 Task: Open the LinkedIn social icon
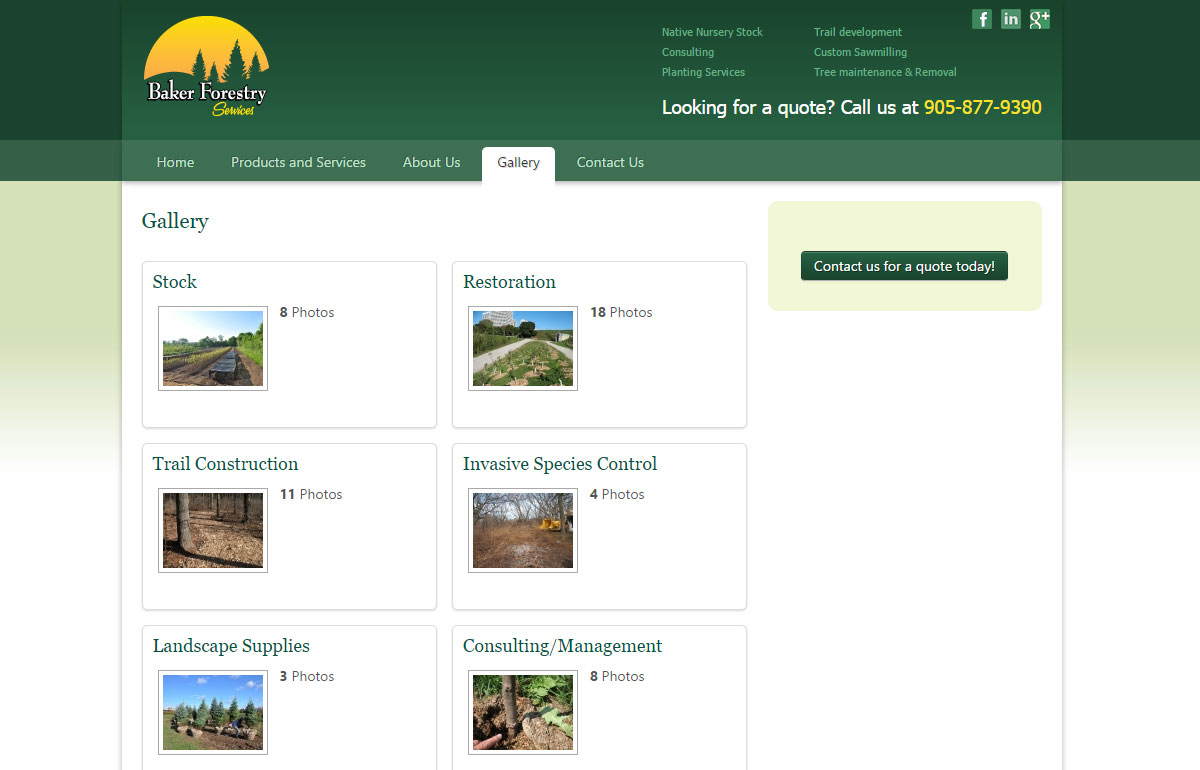[1010, 19]
